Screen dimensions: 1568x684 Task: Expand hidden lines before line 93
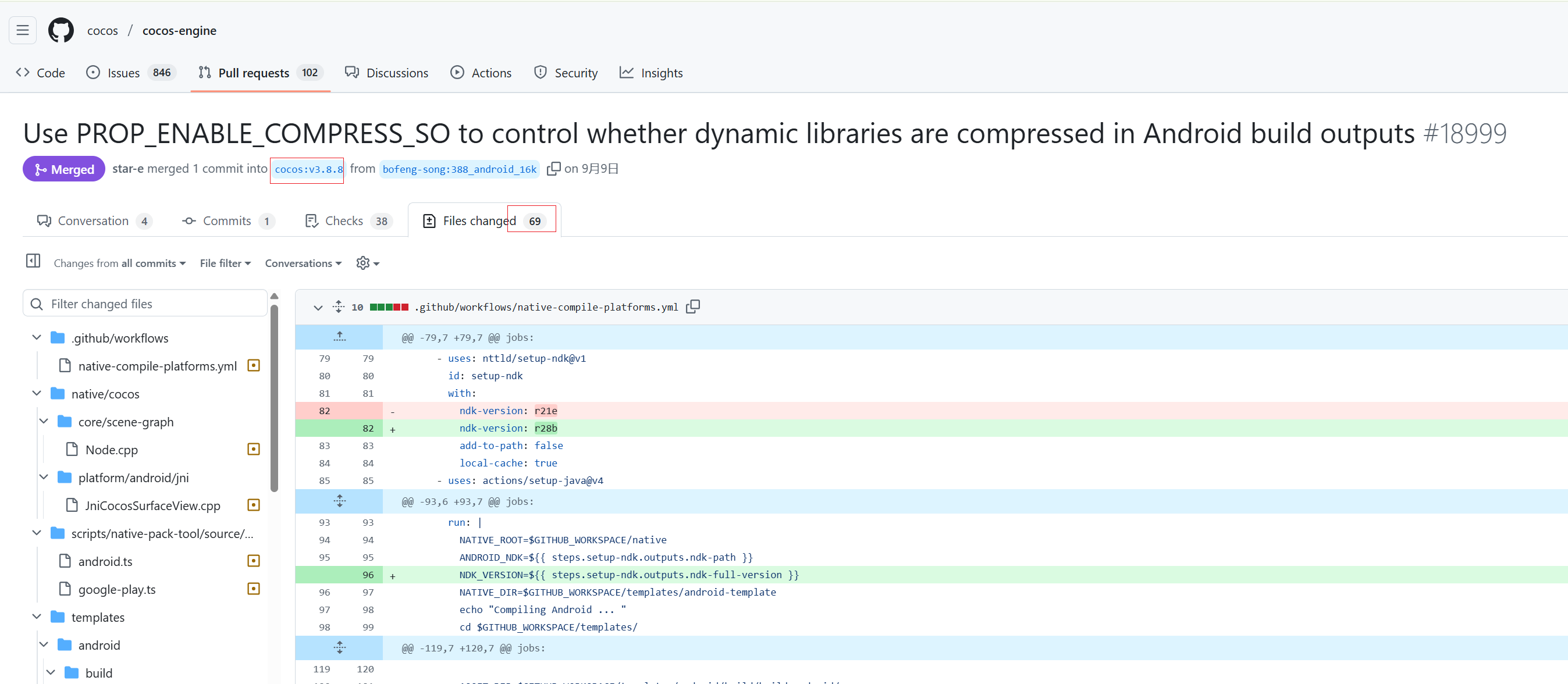[x=340, y=501]
